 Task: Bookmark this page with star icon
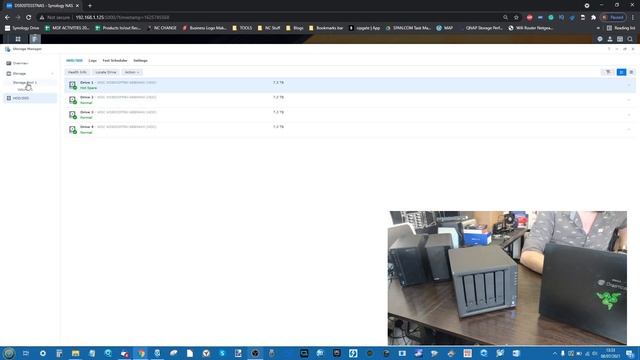516,18
